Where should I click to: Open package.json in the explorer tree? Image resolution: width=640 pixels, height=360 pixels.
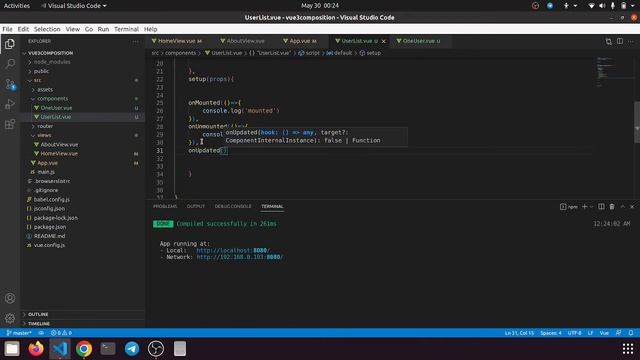(x=50, y=227)
